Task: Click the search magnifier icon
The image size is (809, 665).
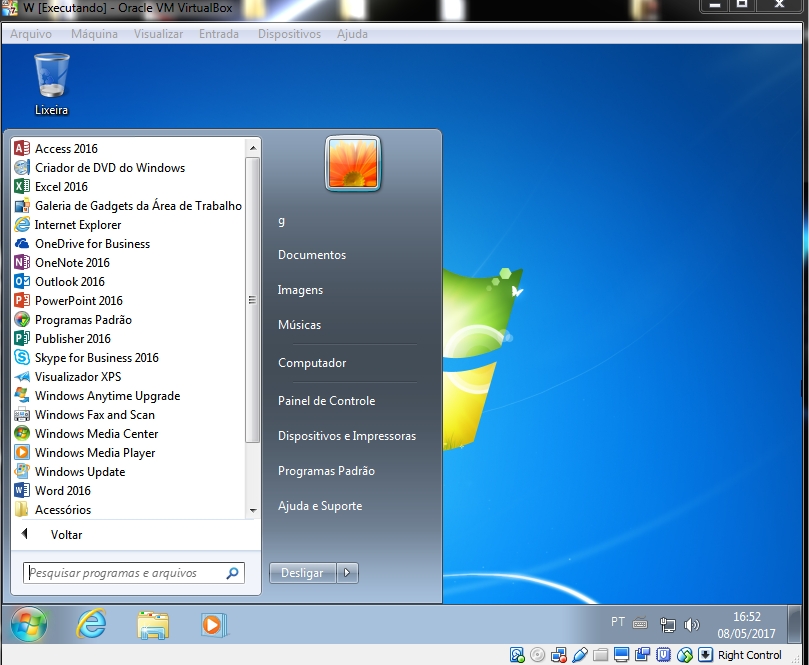Action: (233, 573)
